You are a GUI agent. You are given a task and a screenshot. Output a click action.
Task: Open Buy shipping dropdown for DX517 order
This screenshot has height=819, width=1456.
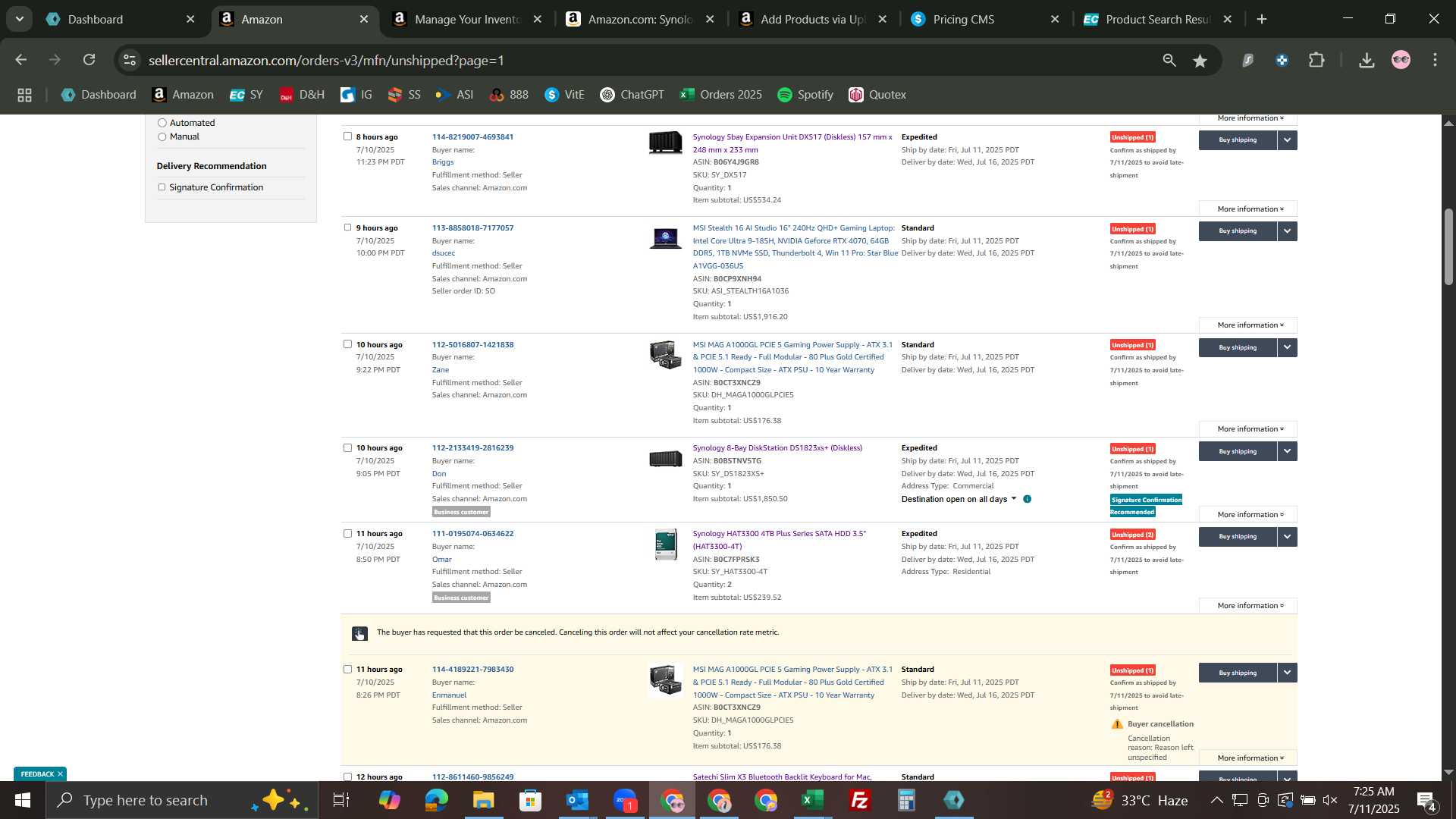[x=1288, y=140]
